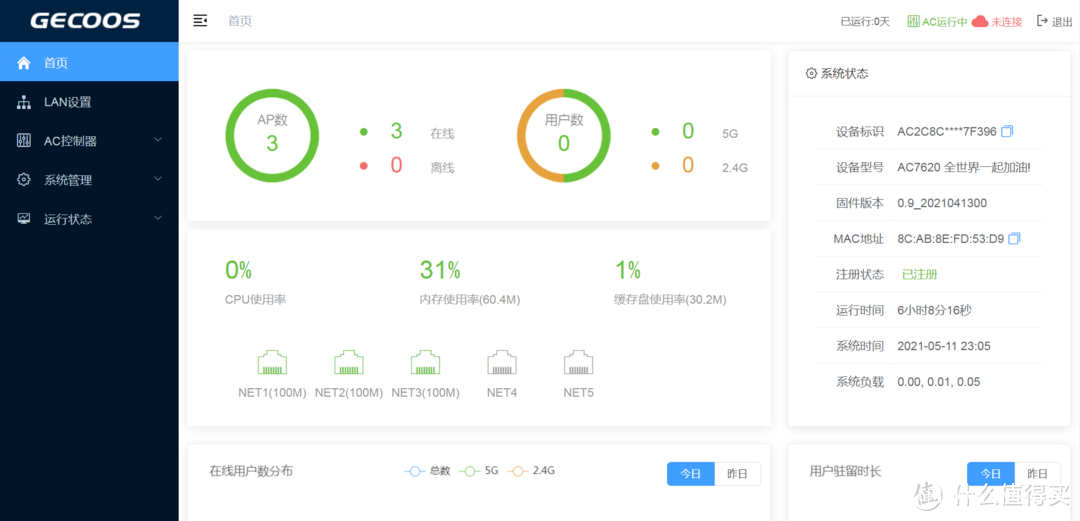Switch online users chart to 昨日
1080x521 pixels.
pyautogui.click(x=737, y=474)
